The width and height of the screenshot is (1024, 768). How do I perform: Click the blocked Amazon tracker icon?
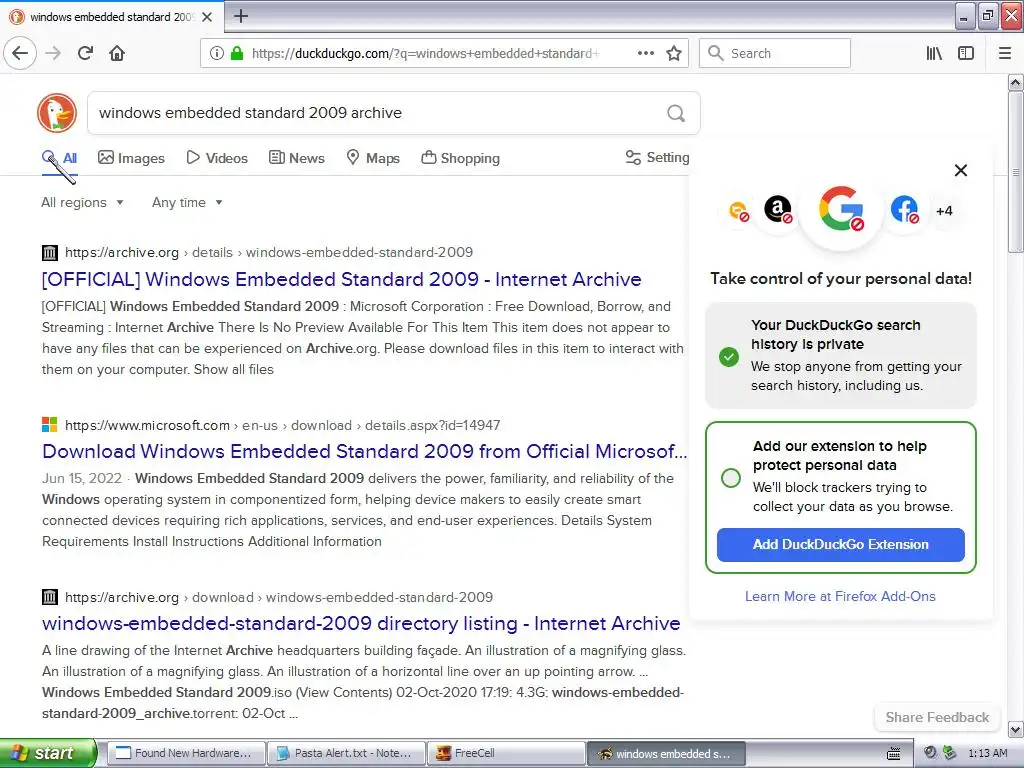(x=777, y=210)
